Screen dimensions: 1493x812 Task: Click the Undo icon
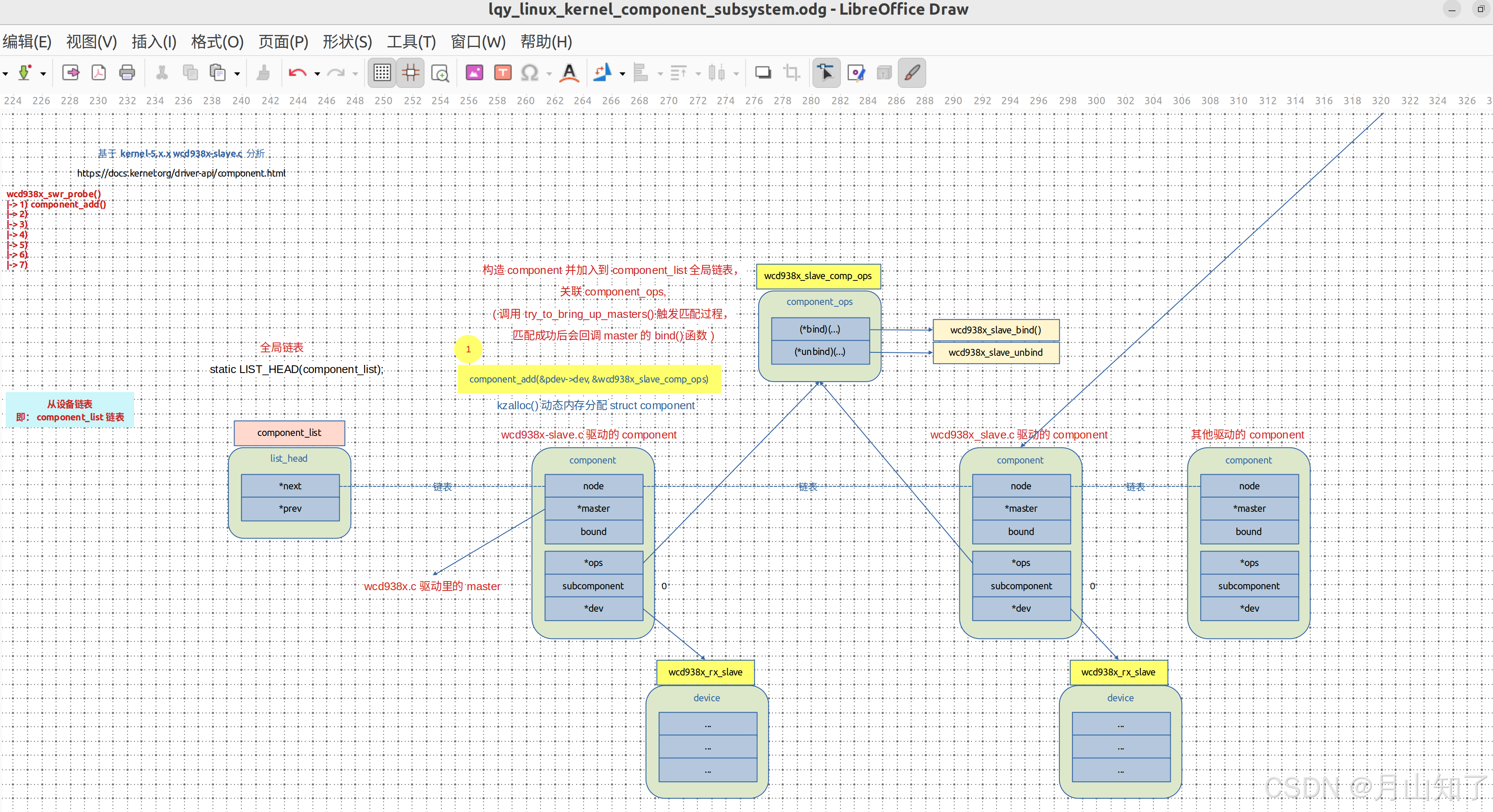pos(297,73)
